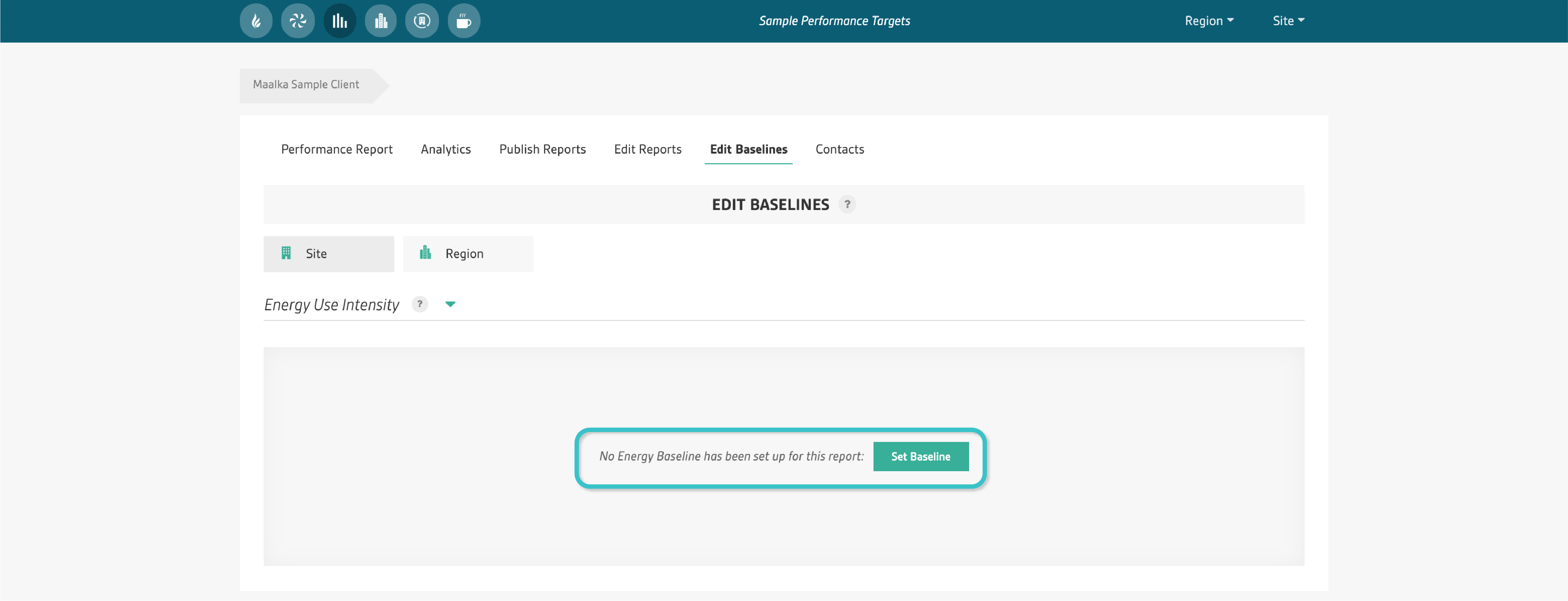Go to the Contacts tab
The width and height of the screenshot is (1568, 601).
(840, 149)
